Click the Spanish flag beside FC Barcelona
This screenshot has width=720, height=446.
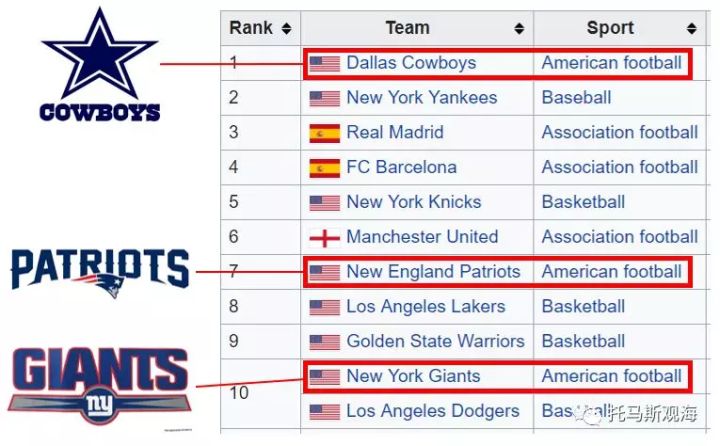(x=324, y=168)
